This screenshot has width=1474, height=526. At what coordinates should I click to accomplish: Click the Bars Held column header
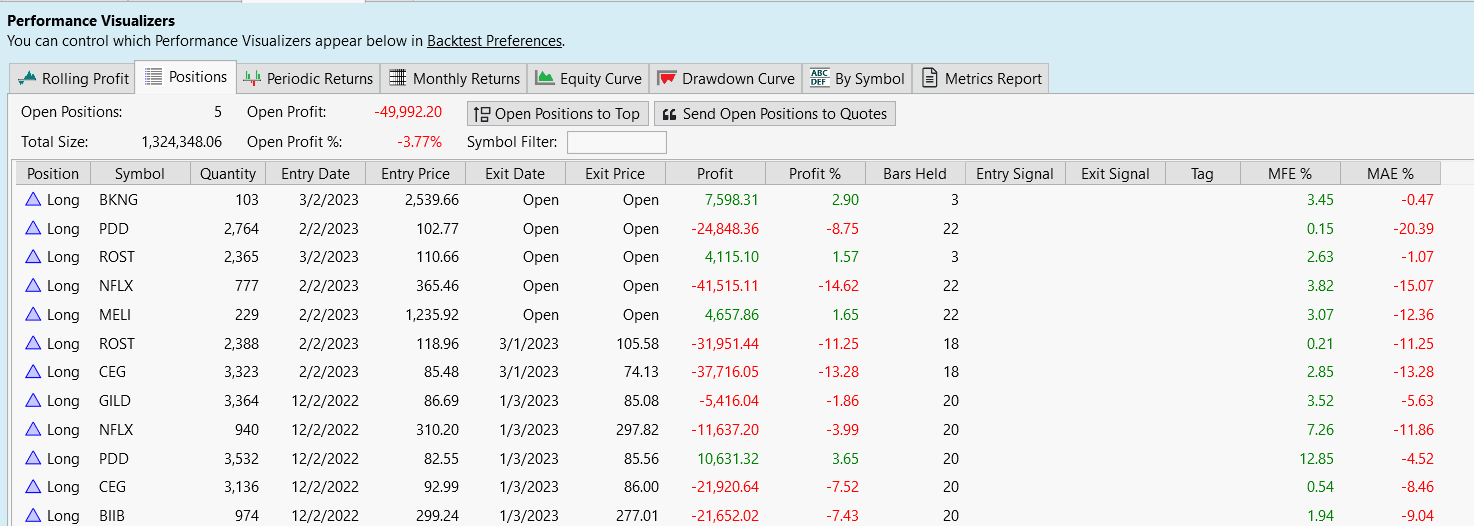(x=914, y=173)
